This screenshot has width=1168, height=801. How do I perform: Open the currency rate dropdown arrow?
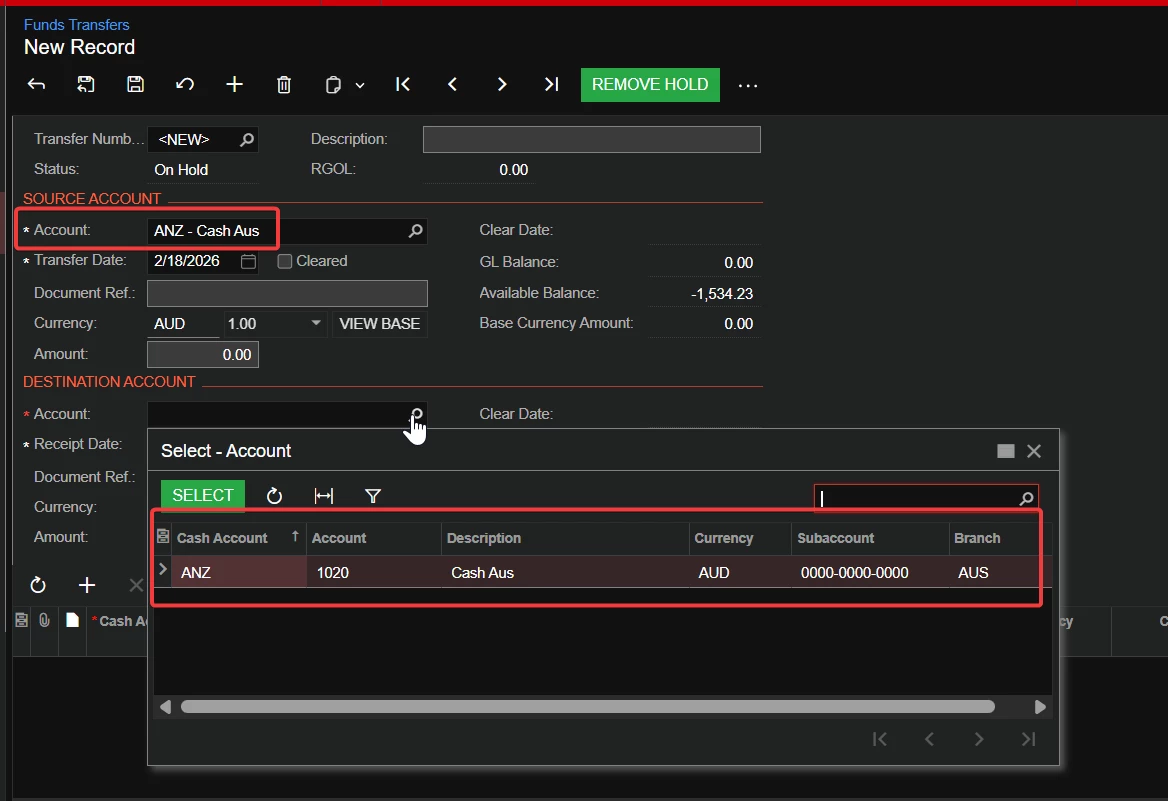click(x=316, y=323)
